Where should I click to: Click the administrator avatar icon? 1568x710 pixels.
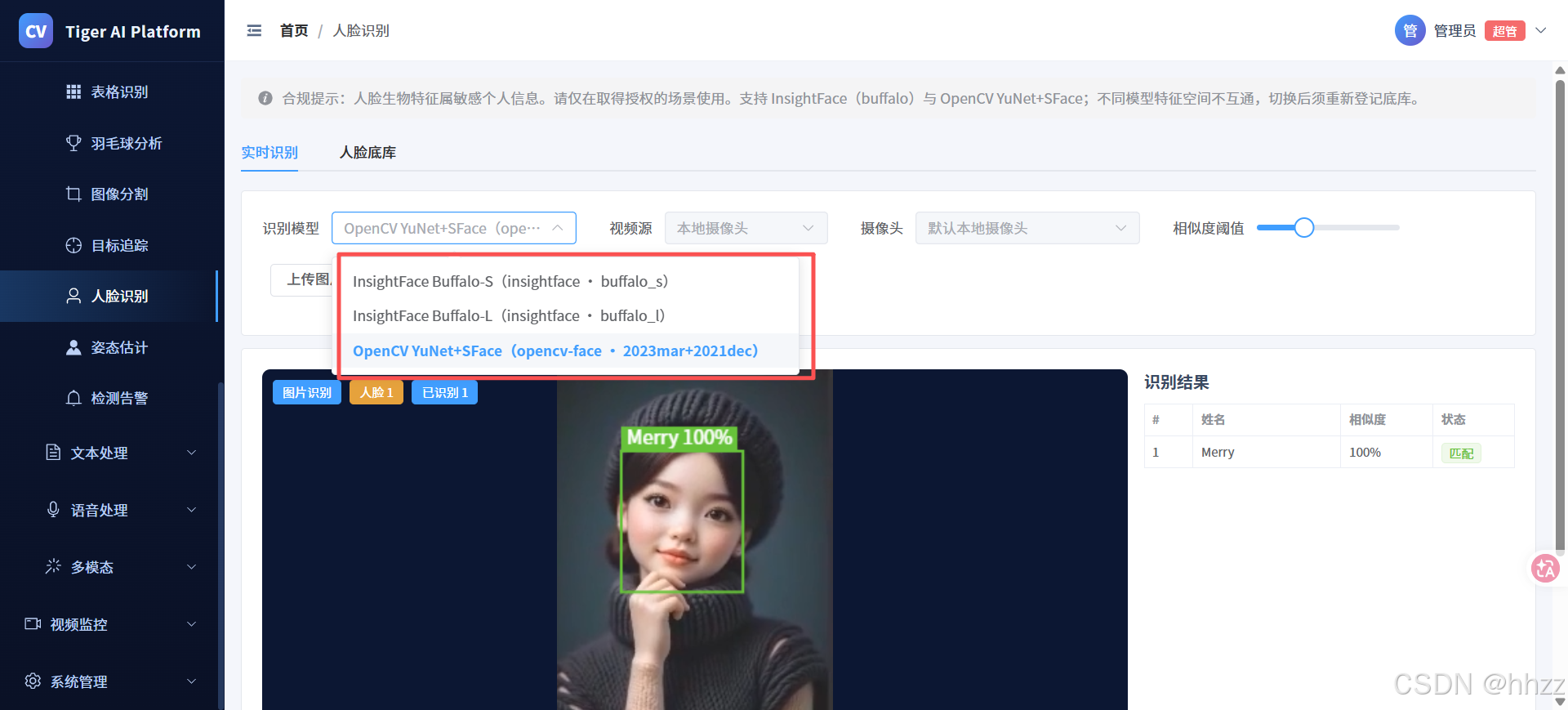point(1410,31)
